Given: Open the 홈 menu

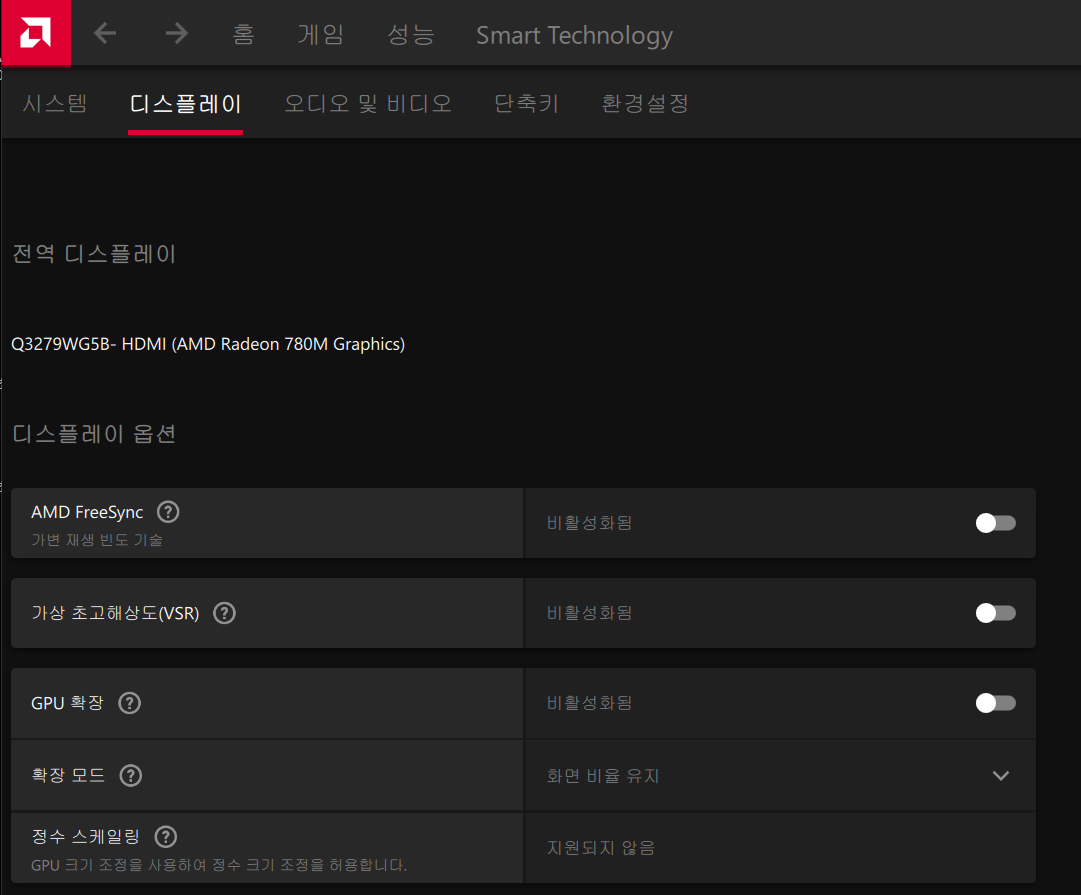Looking at the screenshot, I should [243, 34].
